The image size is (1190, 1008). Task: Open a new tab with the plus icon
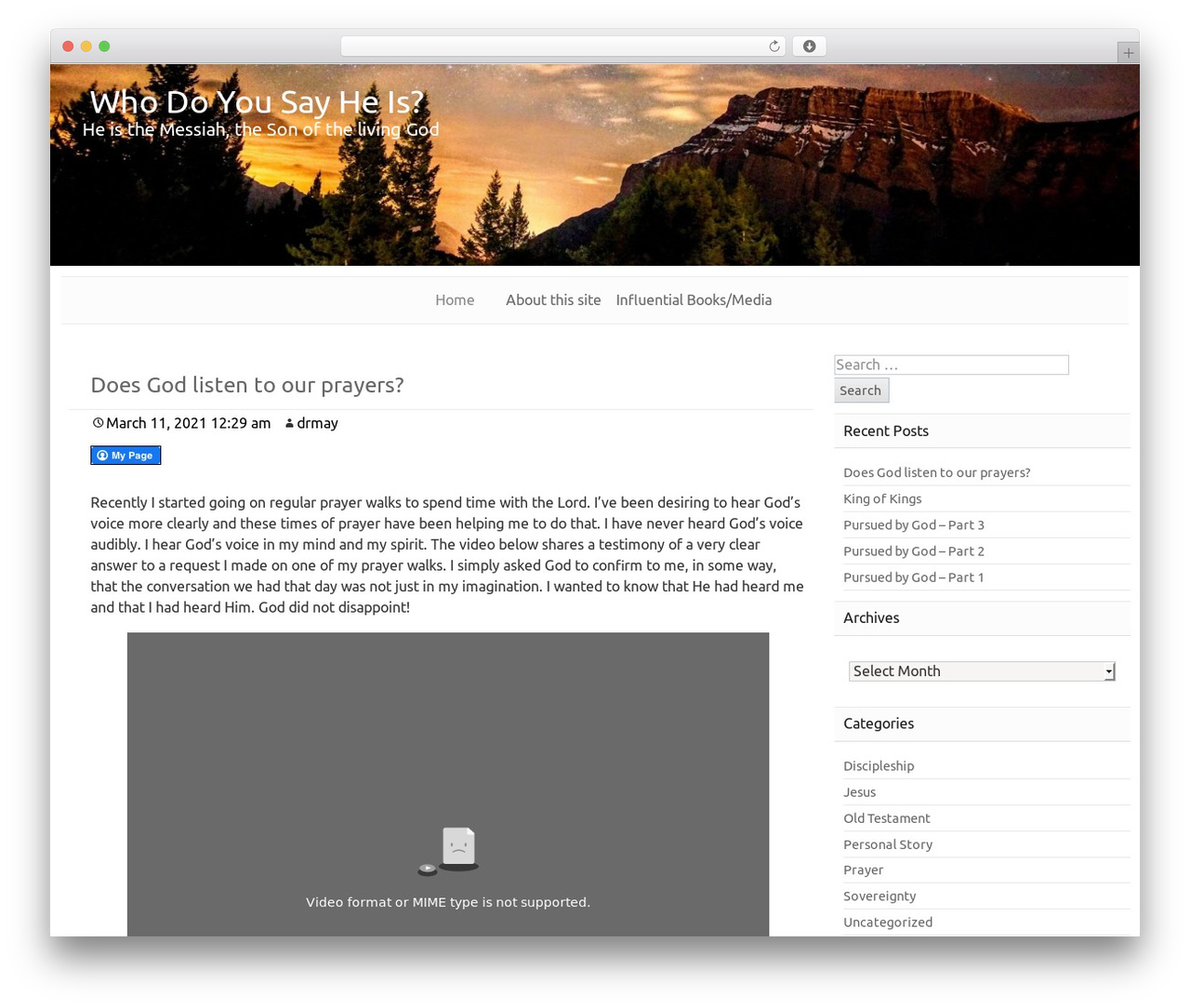(1128, 53)
